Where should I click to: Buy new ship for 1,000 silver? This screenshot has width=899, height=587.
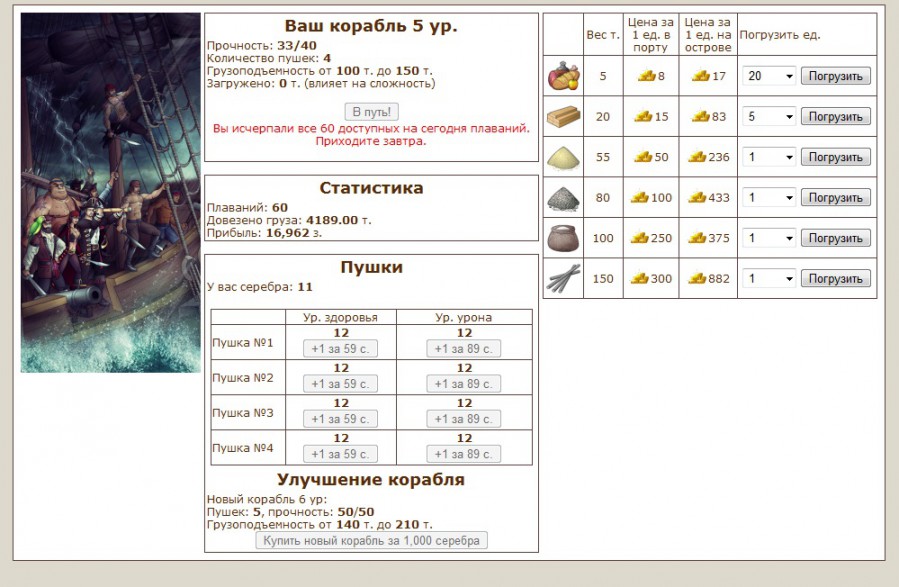tap(372, 541)
